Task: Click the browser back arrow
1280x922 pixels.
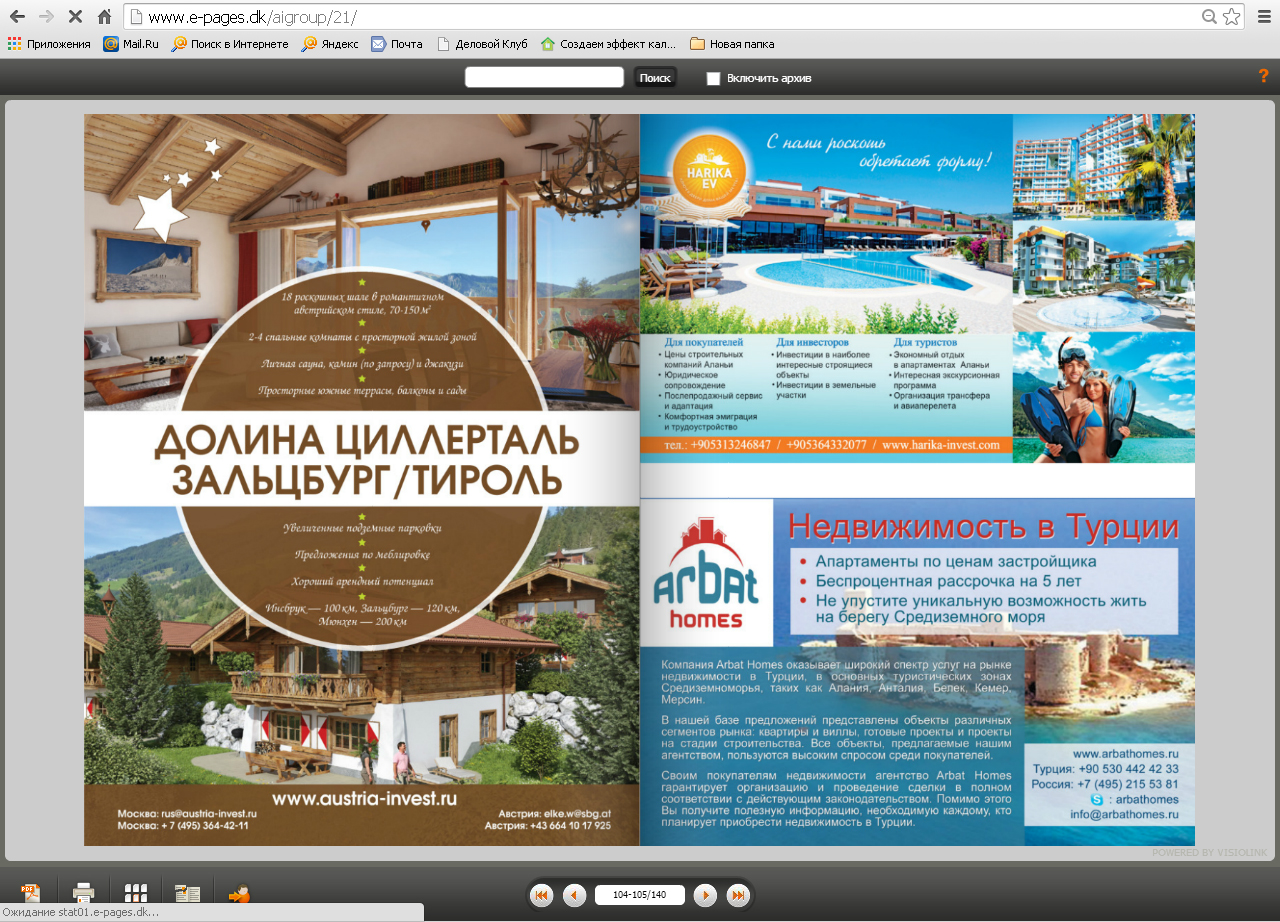Action: tap(17, 16)
